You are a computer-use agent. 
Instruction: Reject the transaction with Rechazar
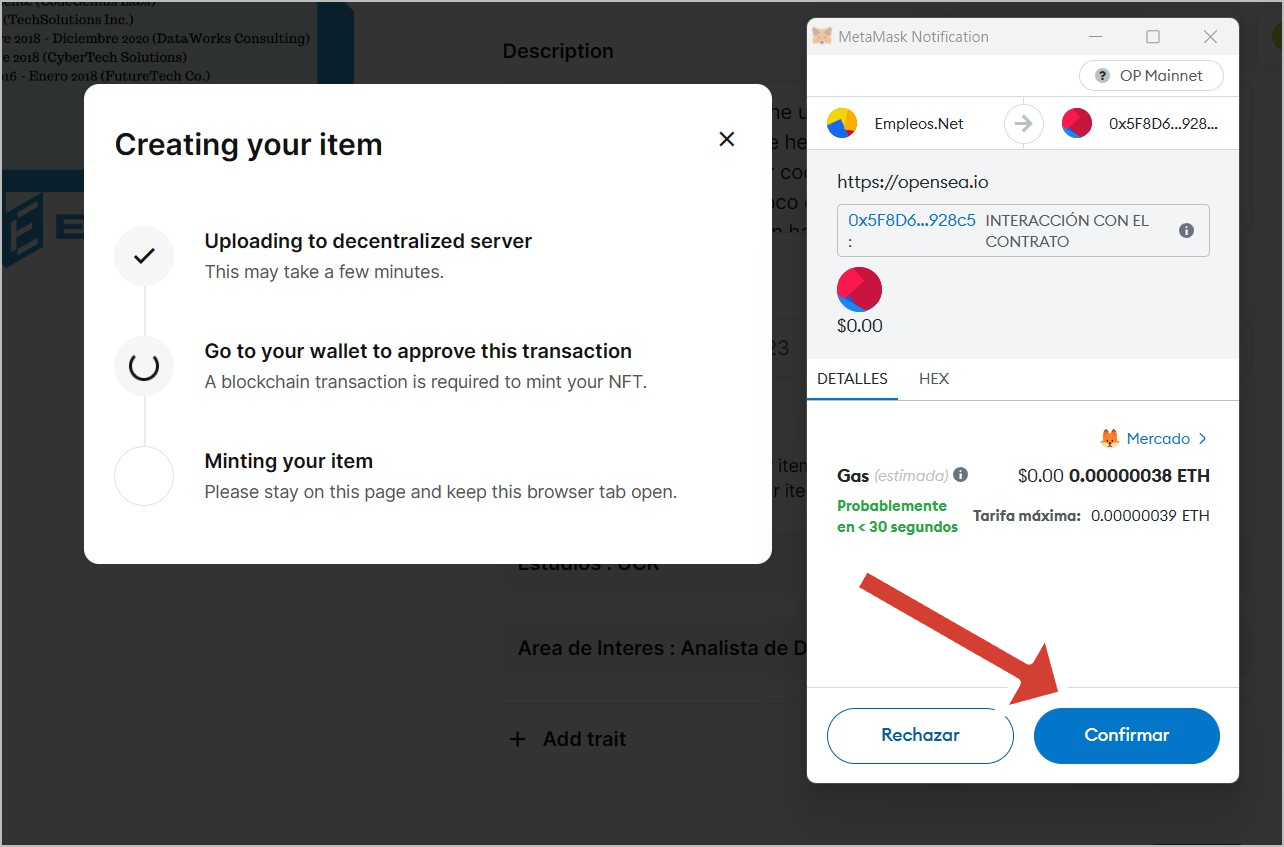[920, 735]
